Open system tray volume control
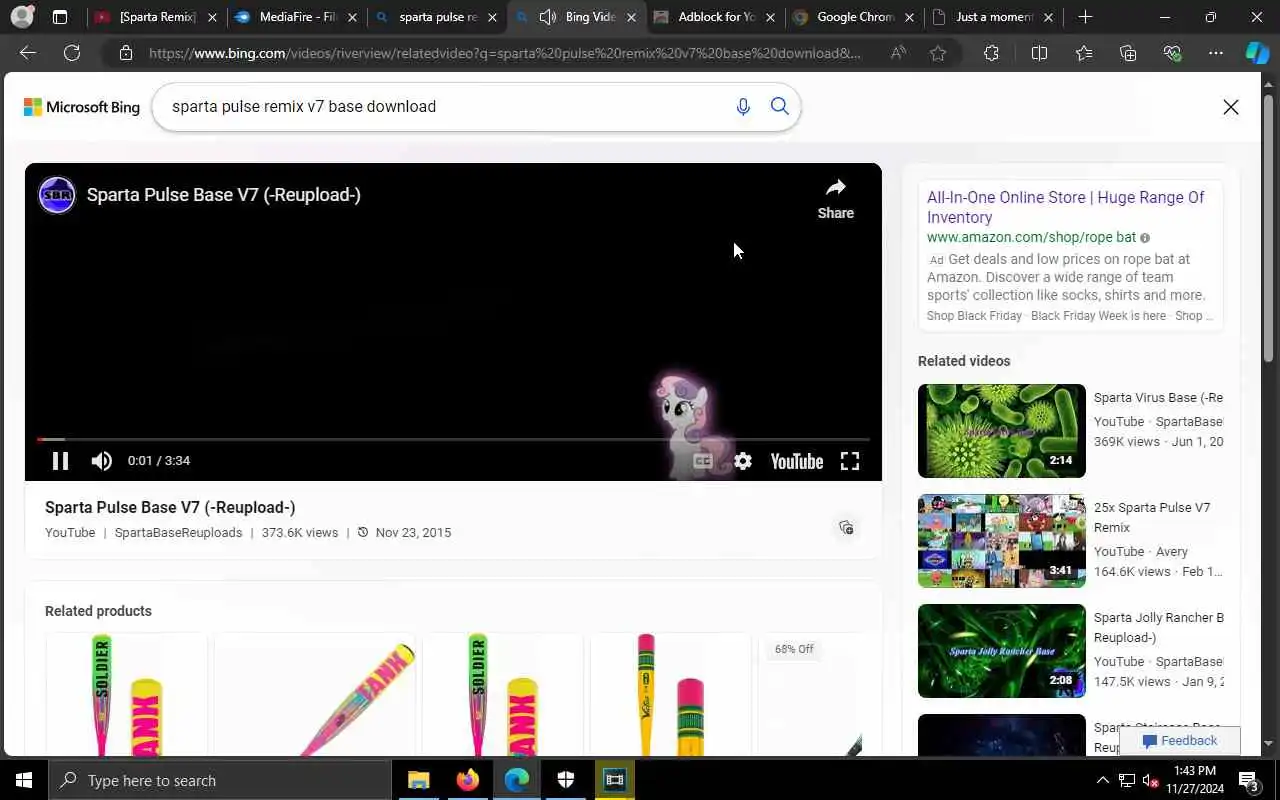This screenshot has height=800, width=1280. [1150, 780]
